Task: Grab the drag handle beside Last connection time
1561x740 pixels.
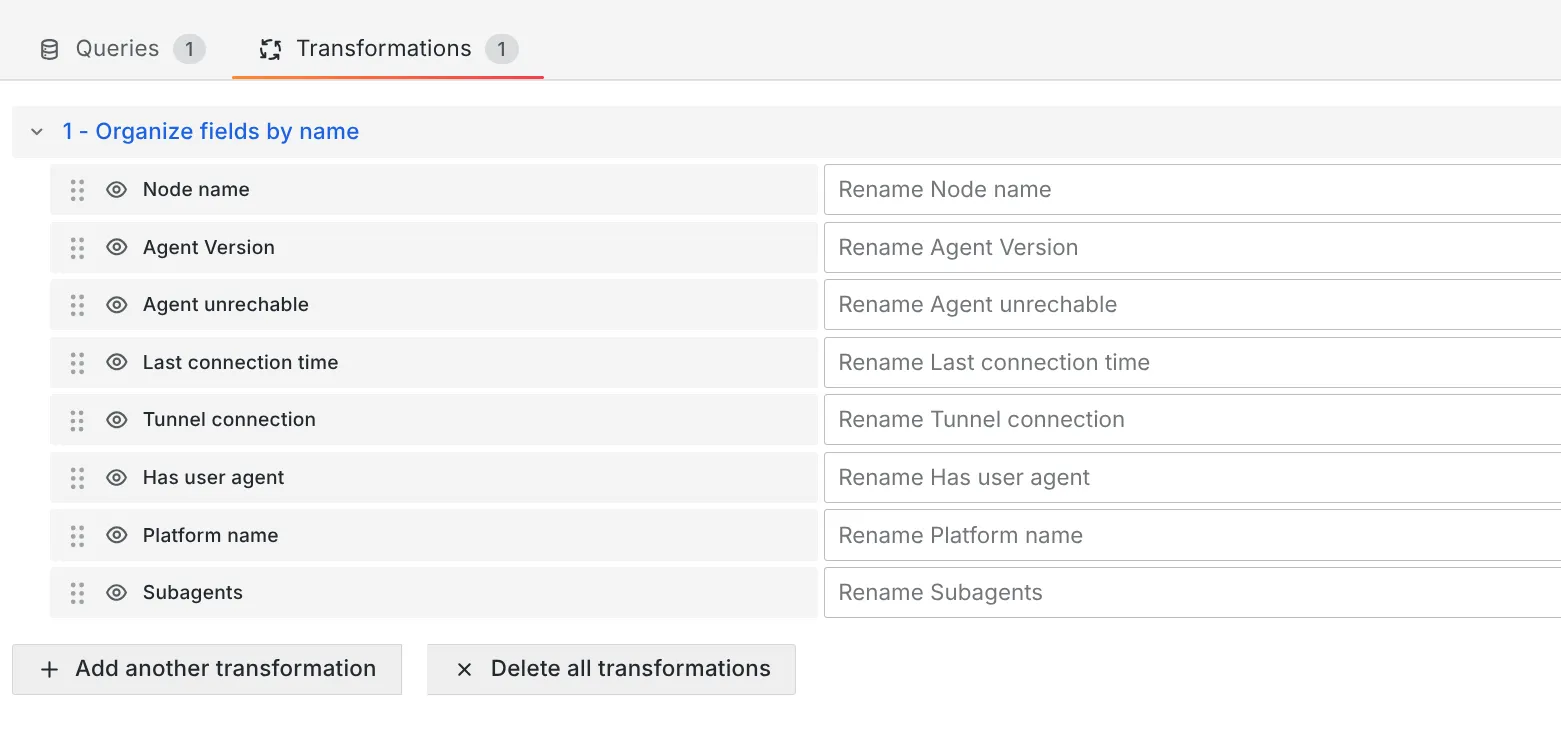Action: click(77, 362)
